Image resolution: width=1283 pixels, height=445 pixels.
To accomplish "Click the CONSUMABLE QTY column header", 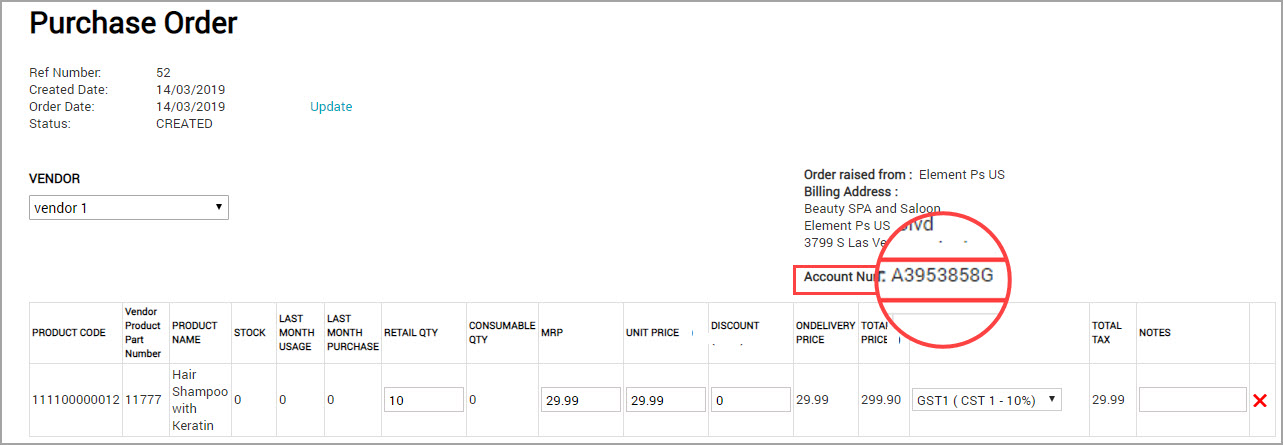I will [502, 333].
